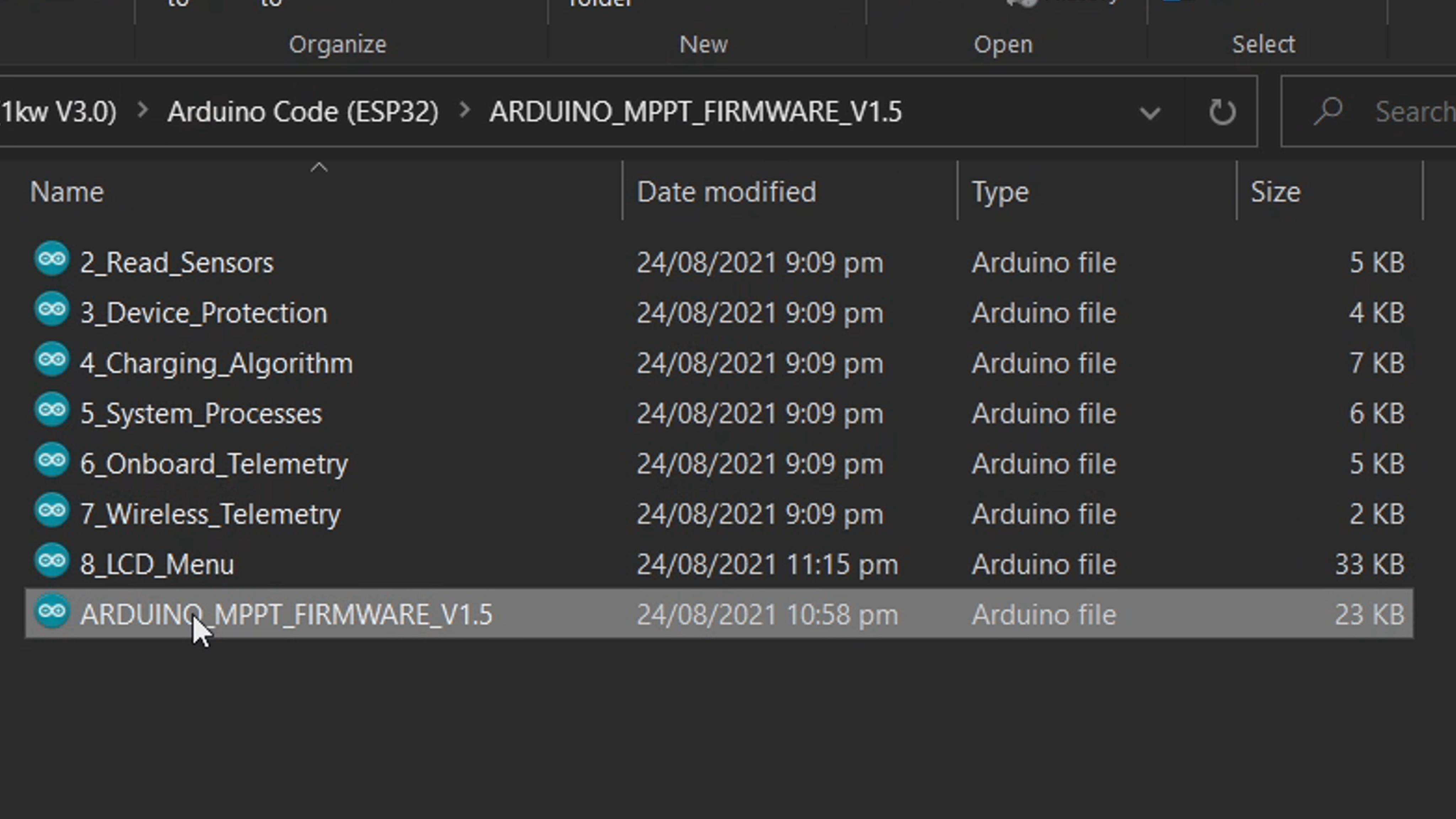Select the 6_Onboard_Telemetry file name
The height and width of the screenshot is (819, 1456).
coord(214,464)
